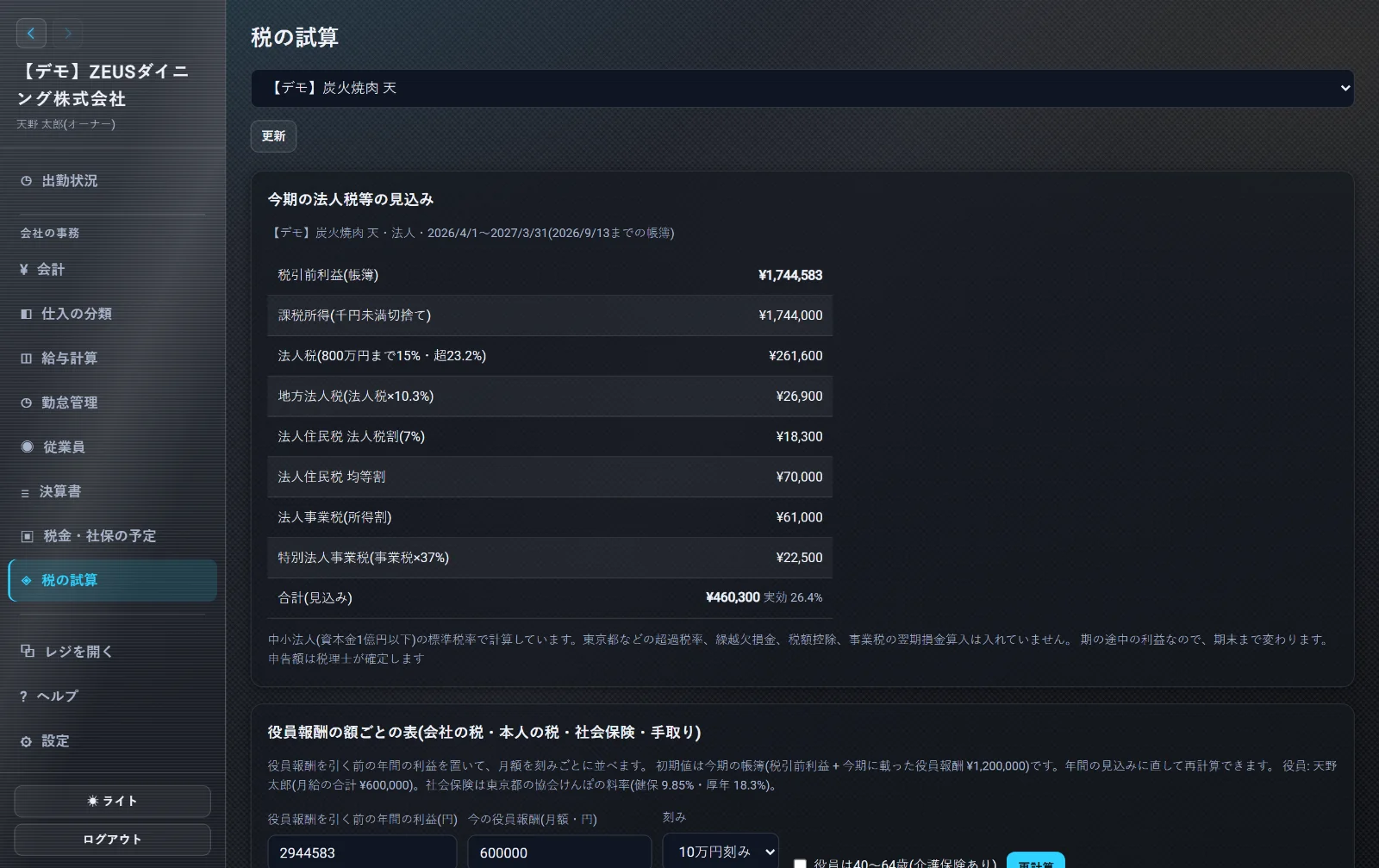This screenshot has height=868, width=1379.
Task: Open the 従業員 section
Action: [x=112, y=447]
